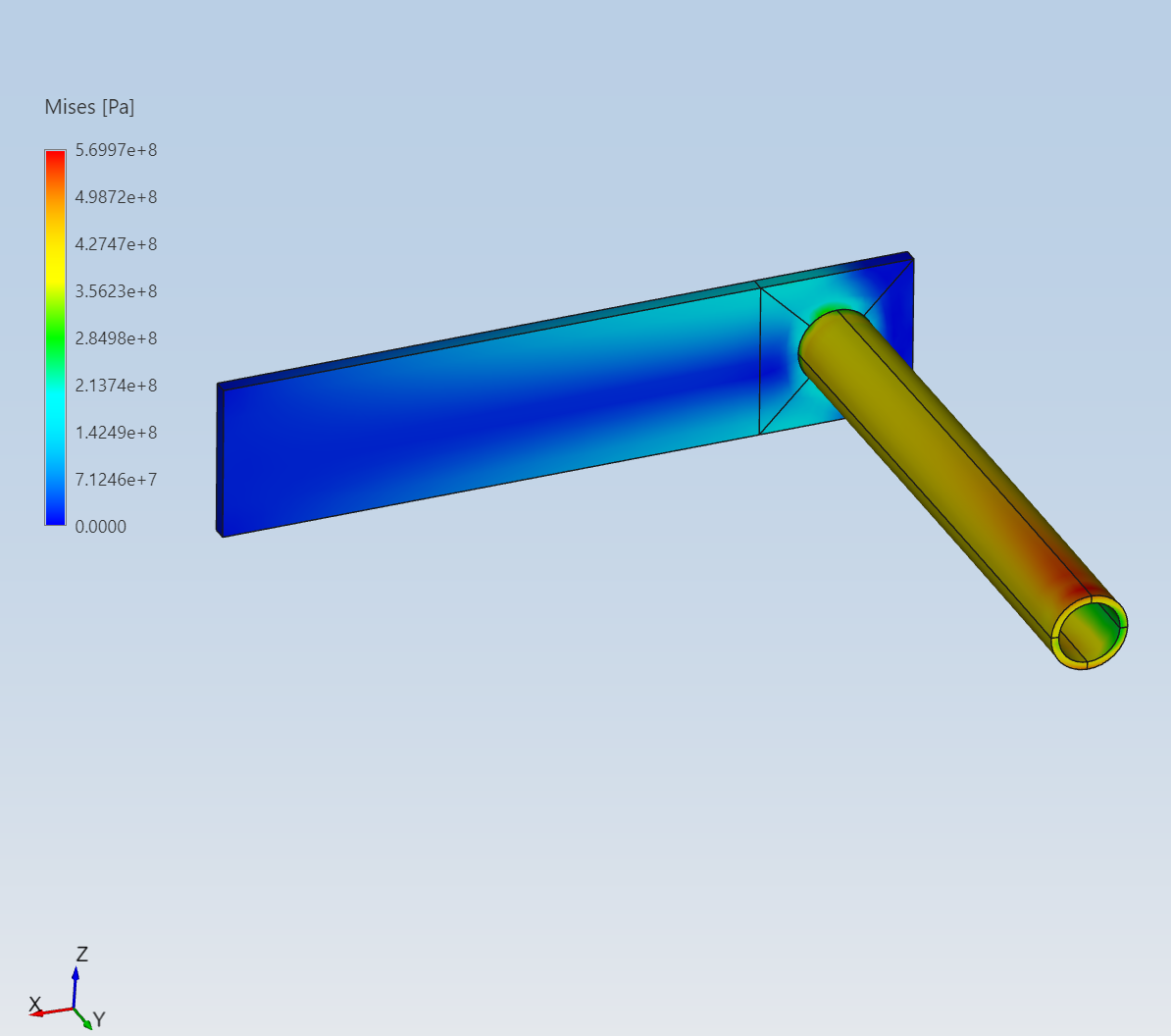Click the green Y axis arrow
The width and height of the screenshot is (1171, 1036).
[x=83, y=1018]
